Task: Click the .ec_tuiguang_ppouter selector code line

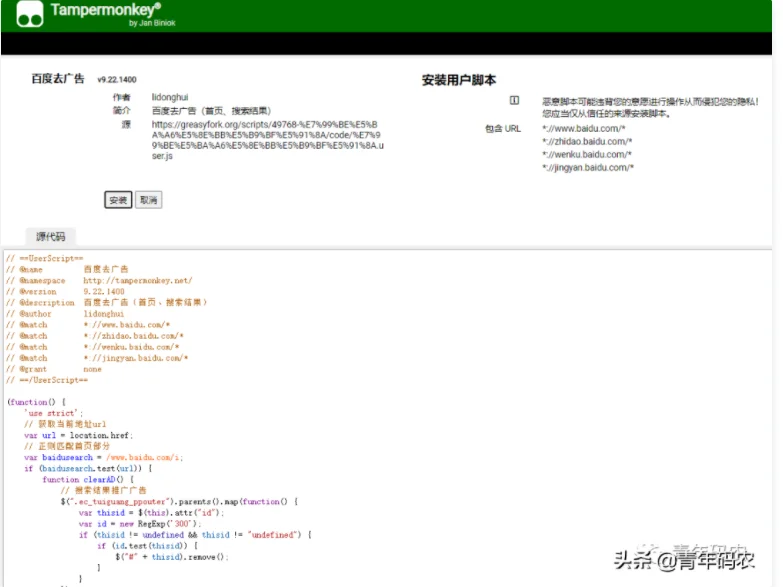Action: point(179,501)
